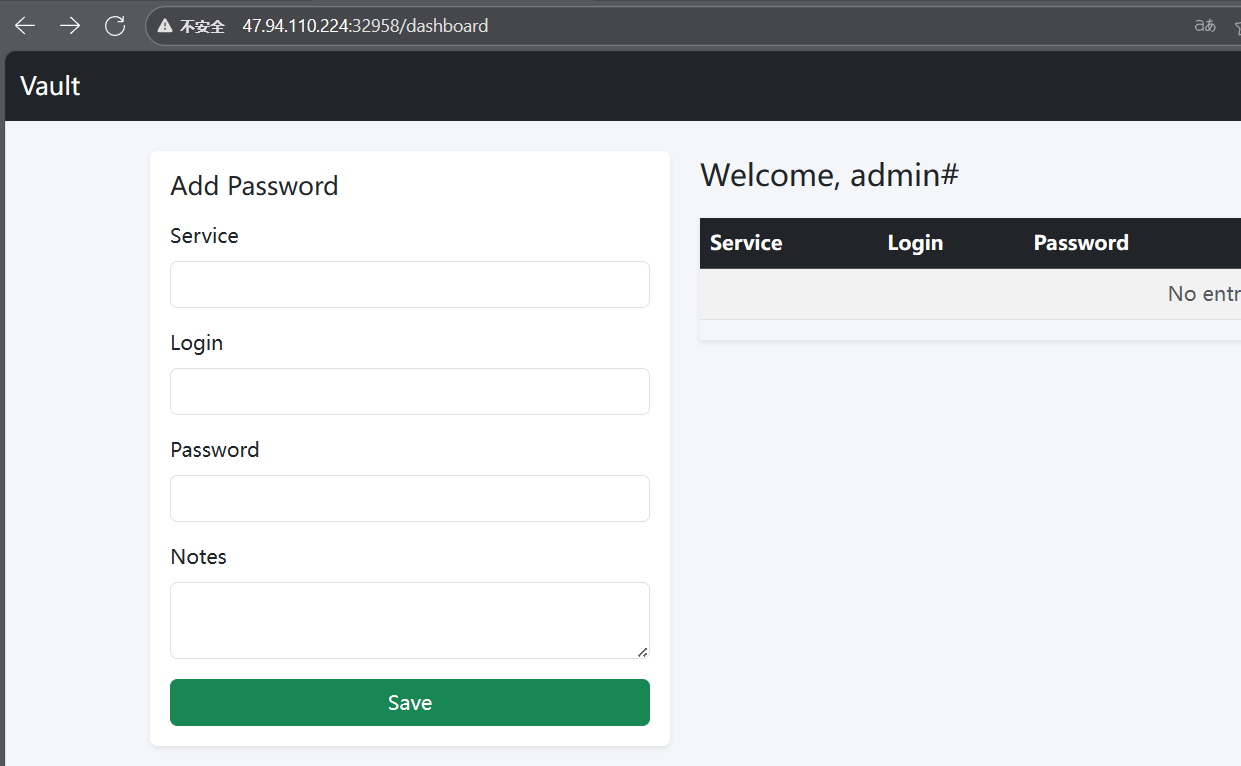The height and width of the screenshot is (766, 1241).
Task: Click the address bar URL
Action: tap(365, 26)
